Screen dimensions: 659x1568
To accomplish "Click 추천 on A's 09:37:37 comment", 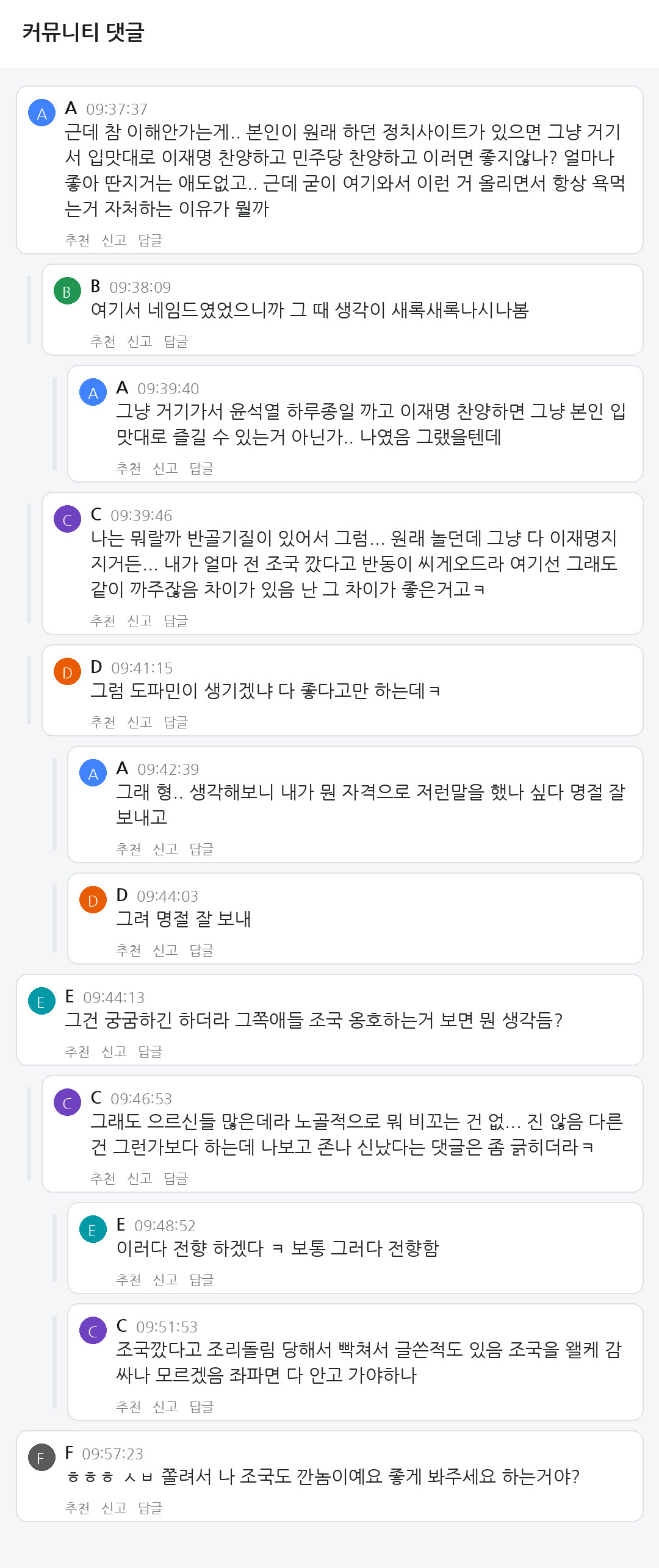I will 77,240.
